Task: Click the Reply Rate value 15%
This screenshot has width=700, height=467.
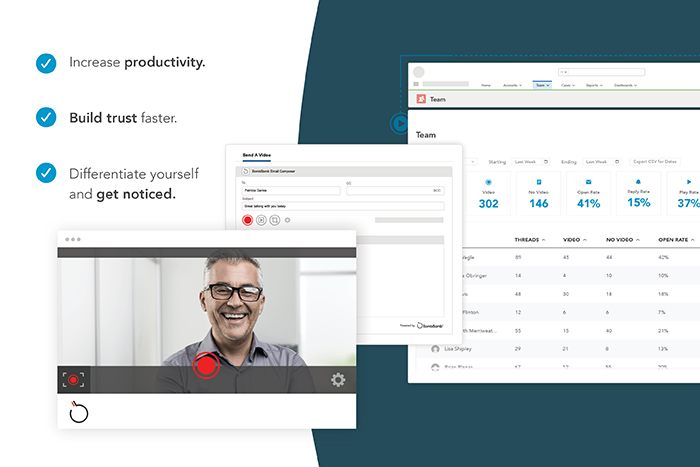Action: [639, 203]
